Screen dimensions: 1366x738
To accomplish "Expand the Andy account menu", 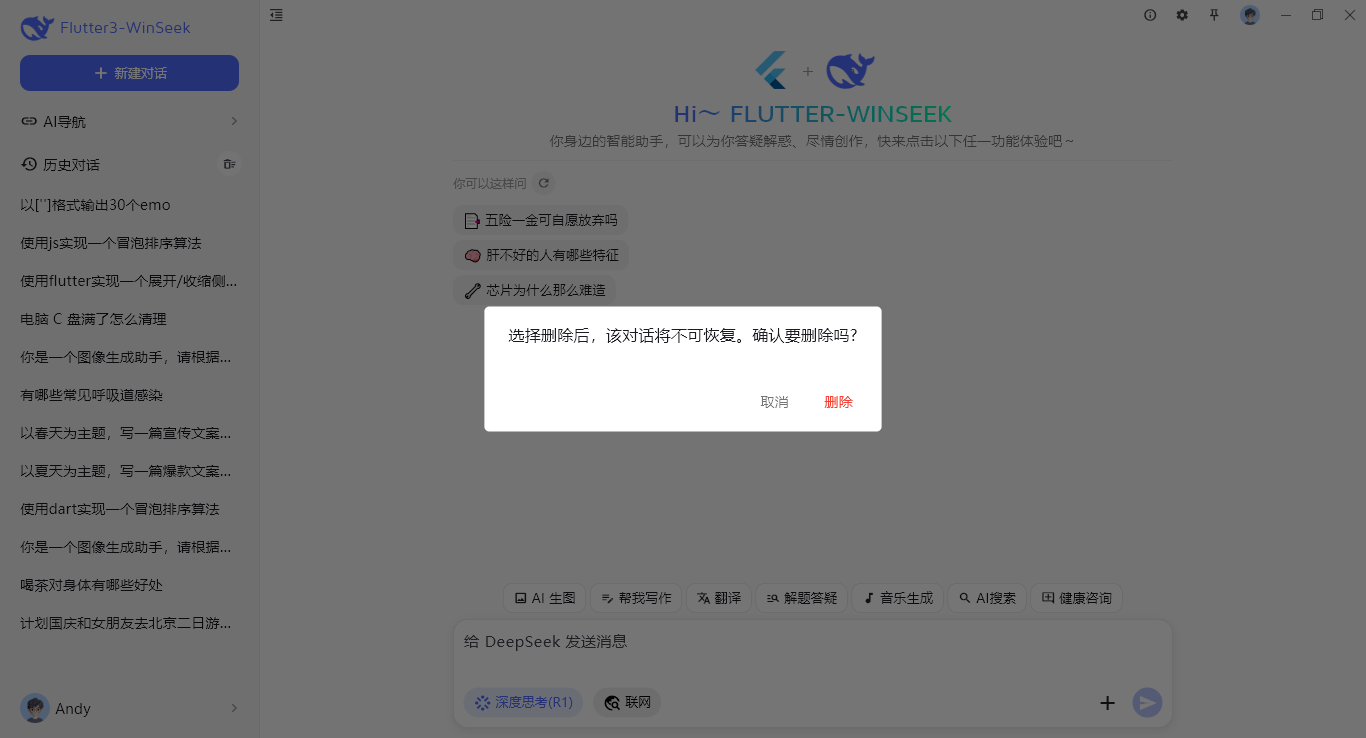I will 129,708.
